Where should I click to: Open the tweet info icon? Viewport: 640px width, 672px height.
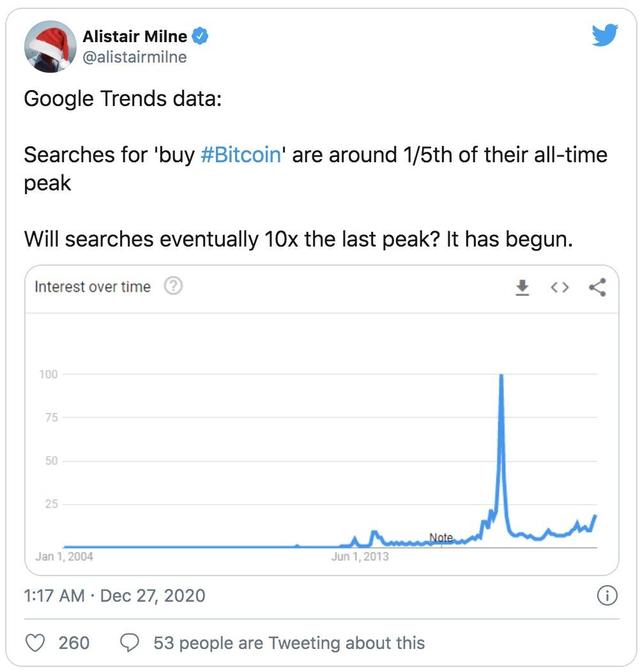click(x=605, y=596)
